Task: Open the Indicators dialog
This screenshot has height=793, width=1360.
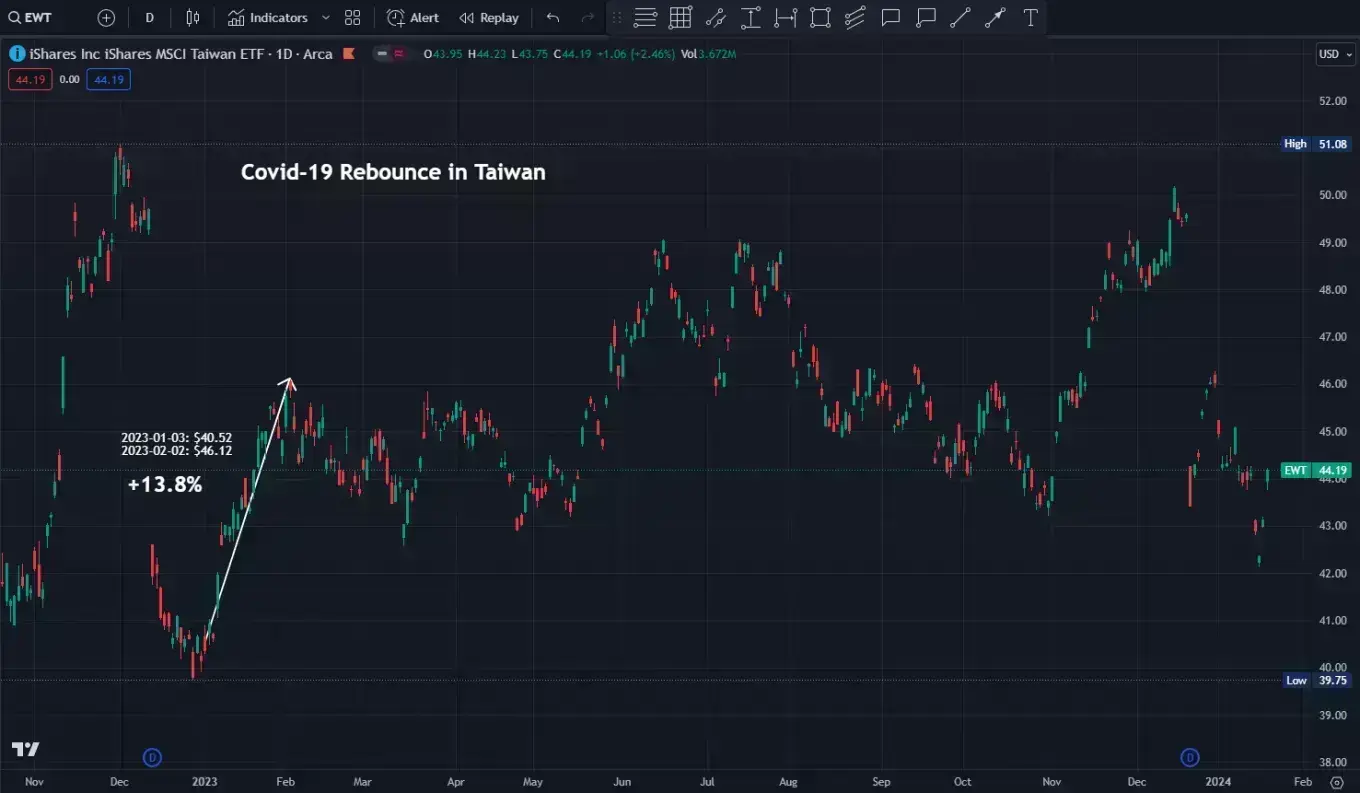Action: [x=267, y=18]
